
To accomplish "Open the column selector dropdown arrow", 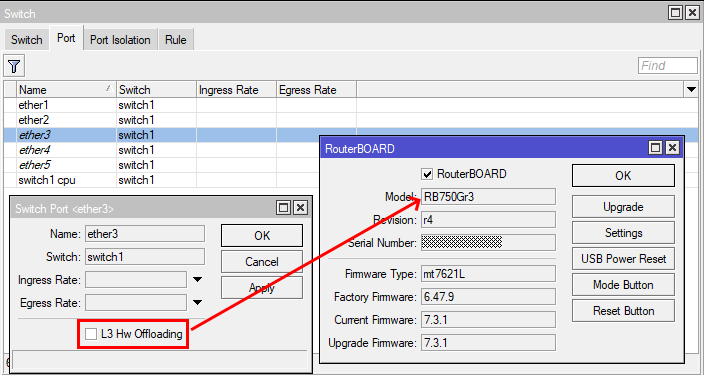I will pyautogui.click(x=691, y=90).
